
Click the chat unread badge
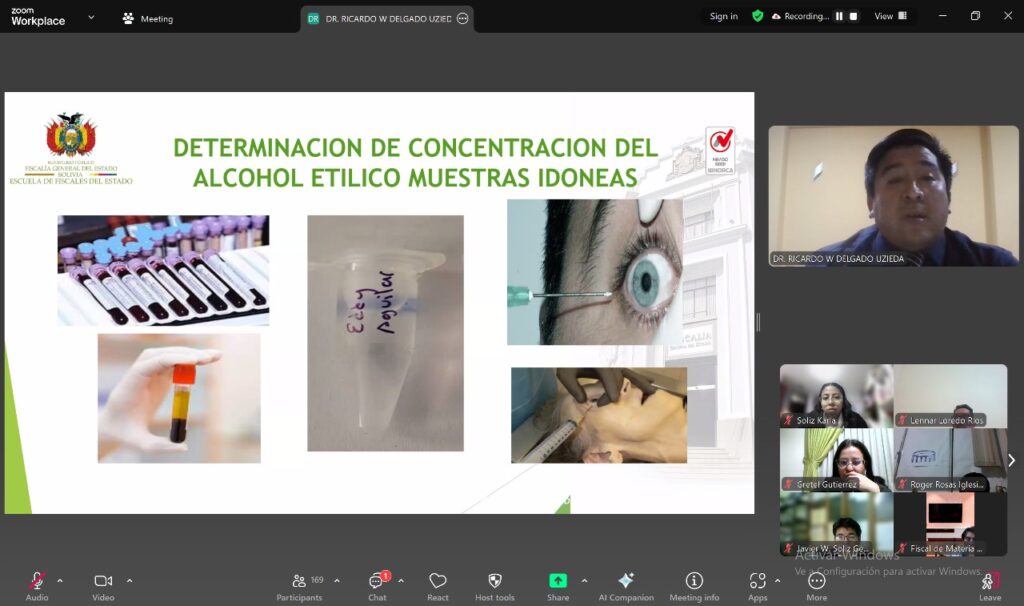click(x=386, y=575)
